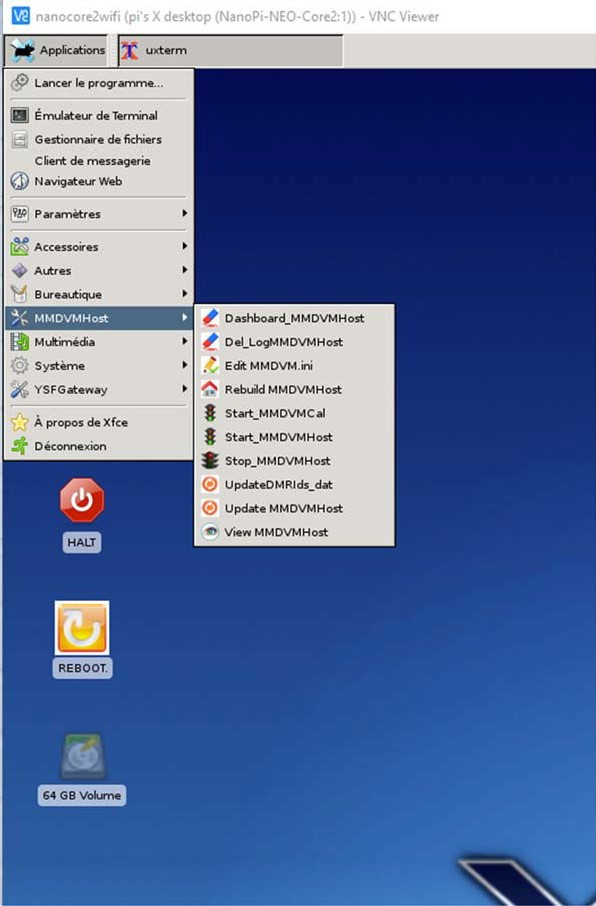The image size is (596, 906).
Task: Open Client de messagerie
Action: (98, 161)
